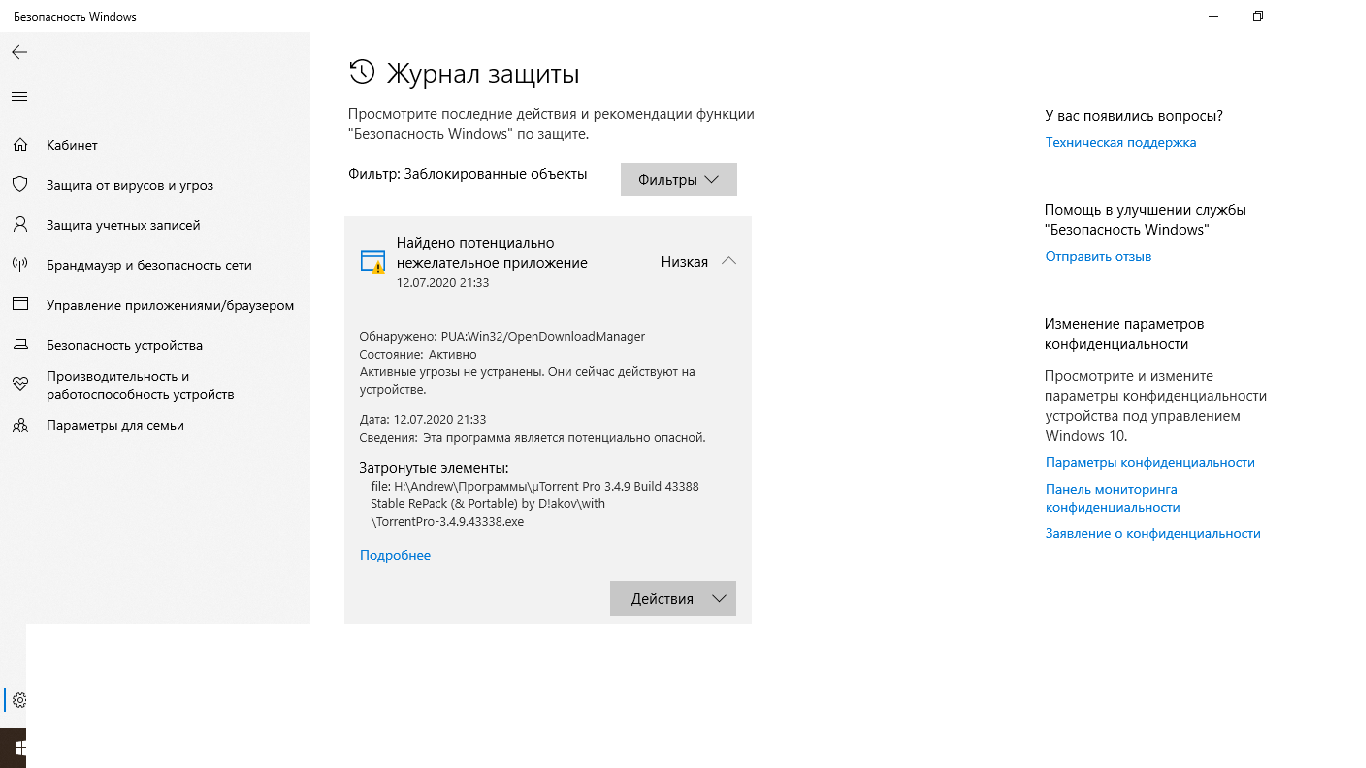Click the Дата: 12.07.2020 21:33 line

[423, 419]
